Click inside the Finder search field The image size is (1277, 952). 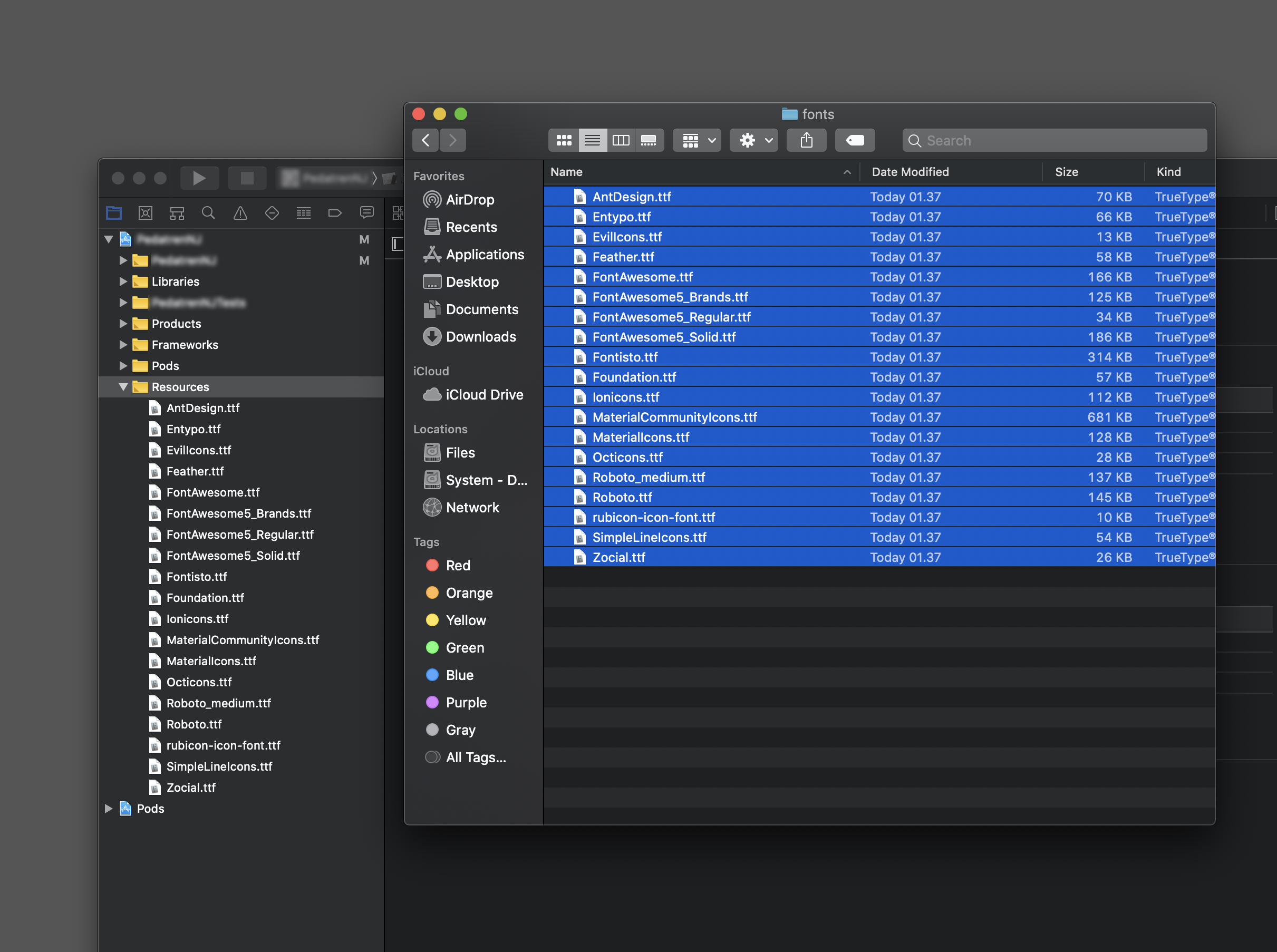pyautogui.click(x=1055, y=140)
